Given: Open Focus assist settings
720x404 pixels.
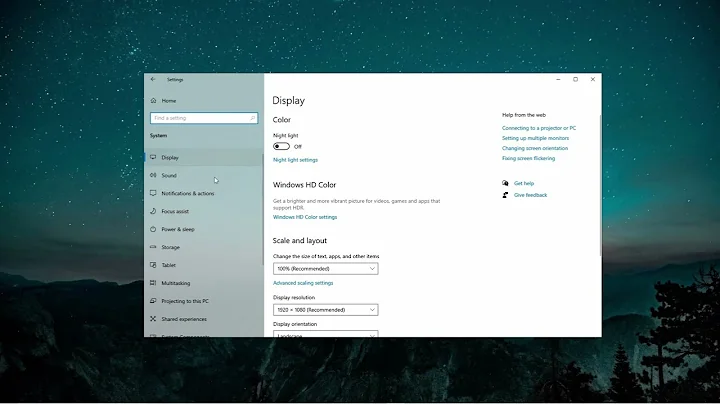Looking at the screenshot, I should tap(204, 211).
